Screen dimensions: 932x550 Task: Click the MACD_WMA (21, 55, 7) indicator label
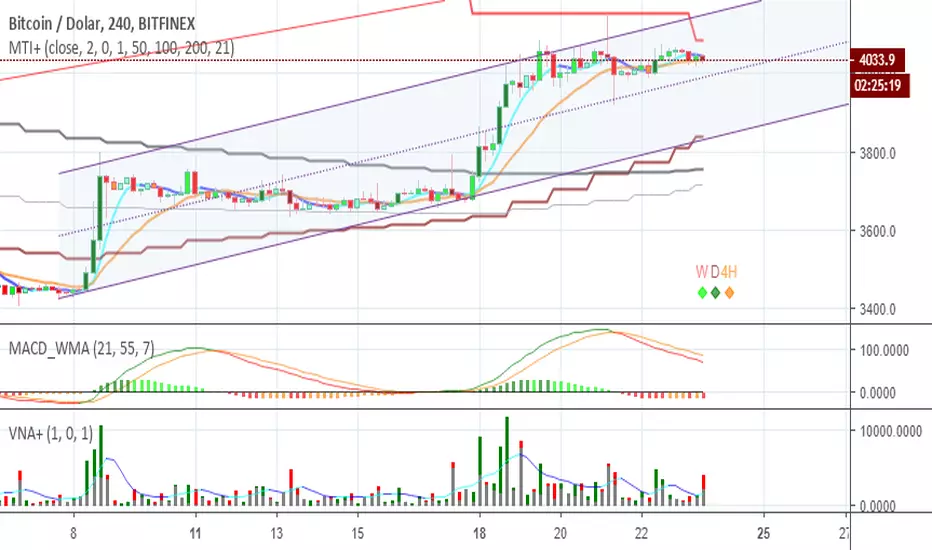tap(81, 348)
